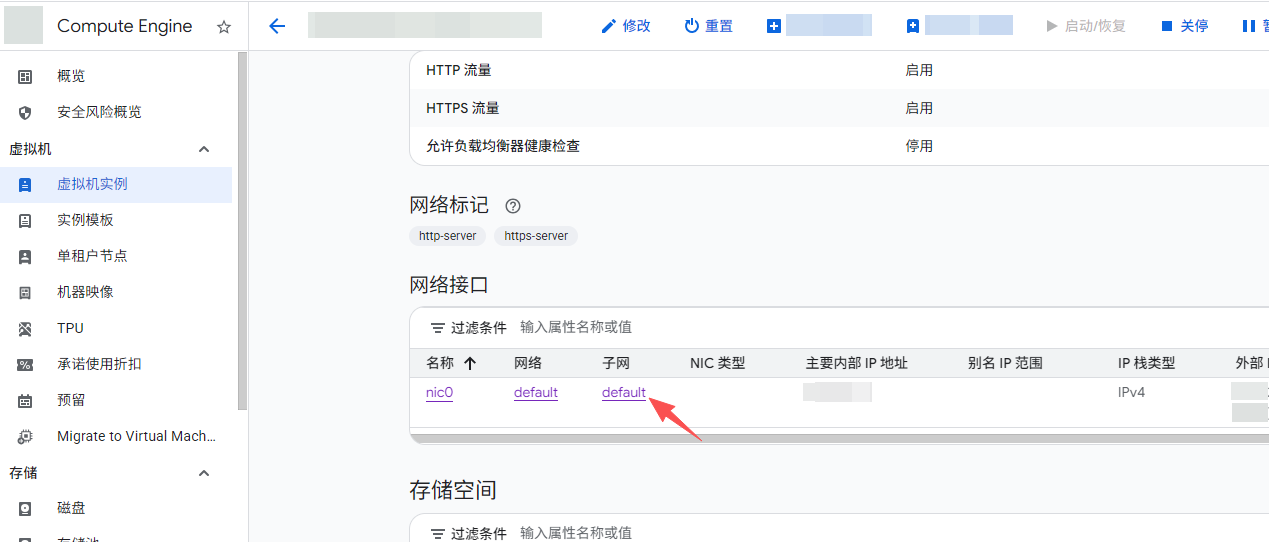
Task: Open the default network link
Action: (x=536, y=392)
